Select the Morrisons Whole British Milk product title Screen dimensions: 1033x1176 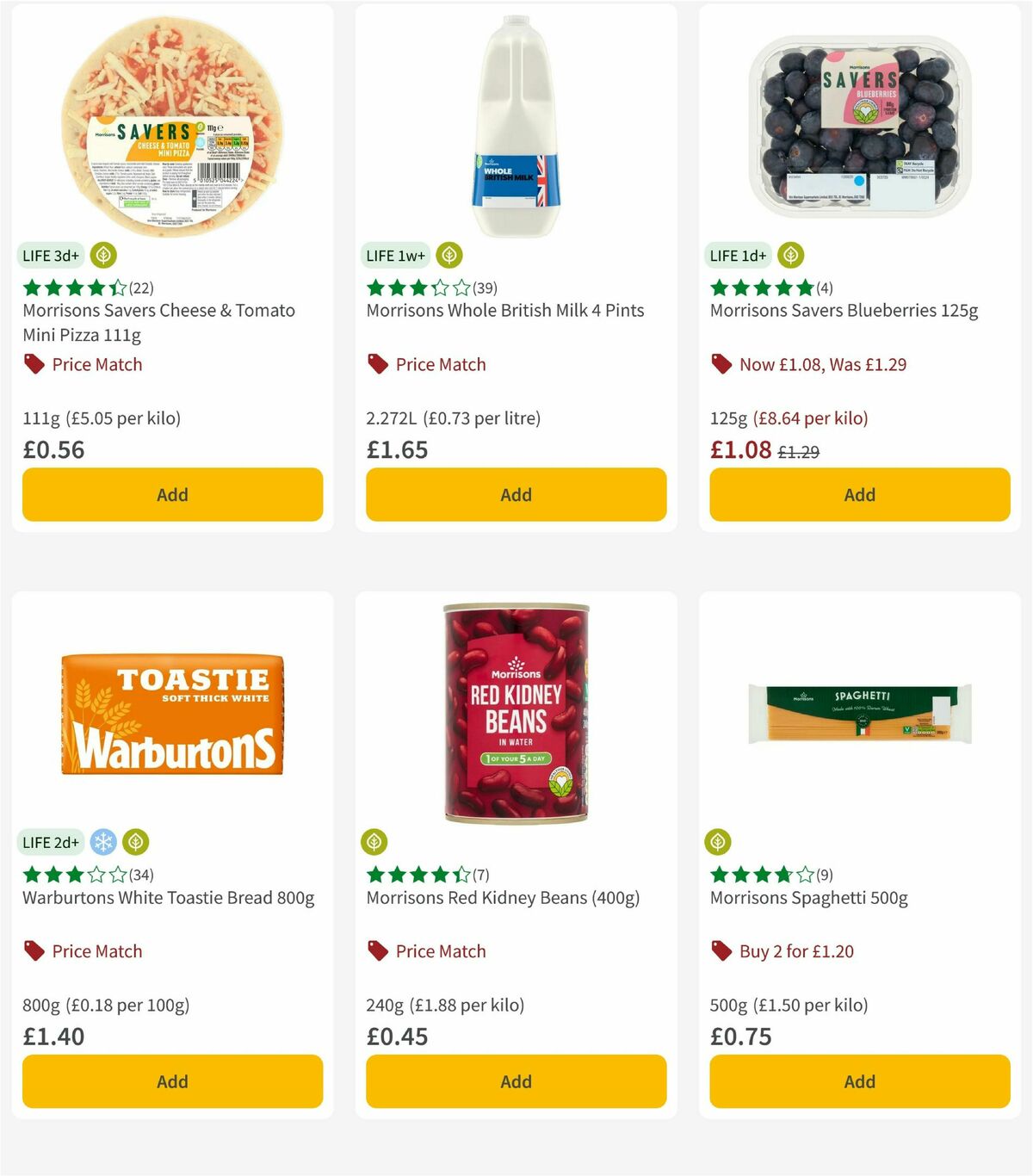pos(505,310)
